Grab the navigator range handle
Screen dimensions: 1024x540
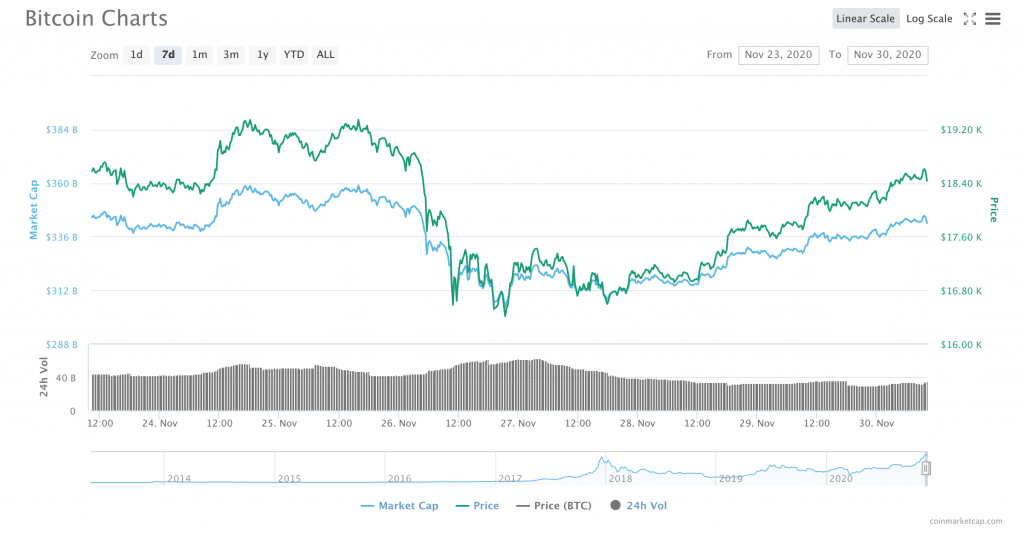[926, 468]
